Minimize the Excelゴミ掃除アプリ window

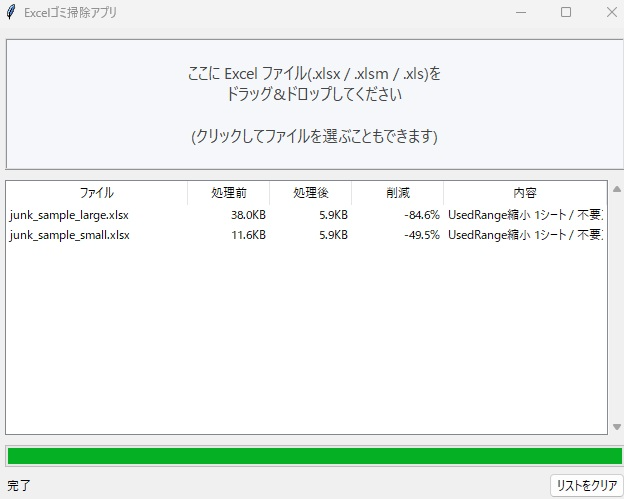pyautogui.click(x=521, y=12)
